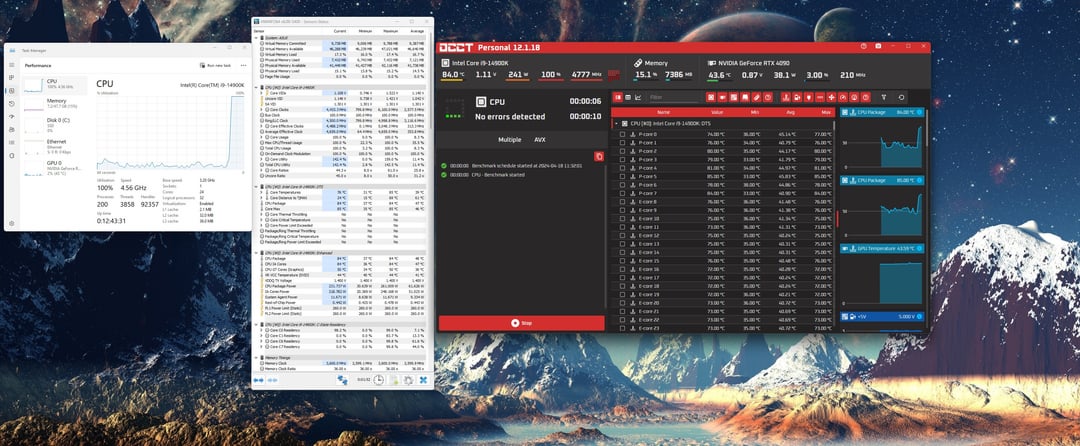Check the E-core 12 checkbox in OCCT

pos(623,236)
